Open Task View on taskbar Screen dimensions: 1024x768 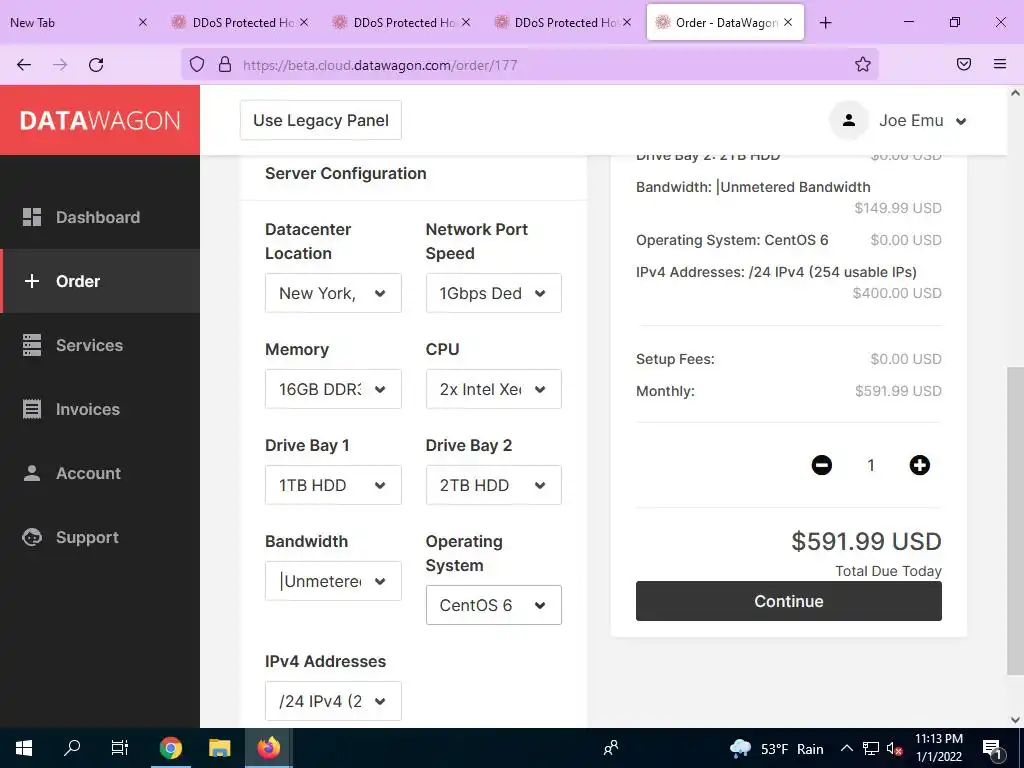[120, 748]
